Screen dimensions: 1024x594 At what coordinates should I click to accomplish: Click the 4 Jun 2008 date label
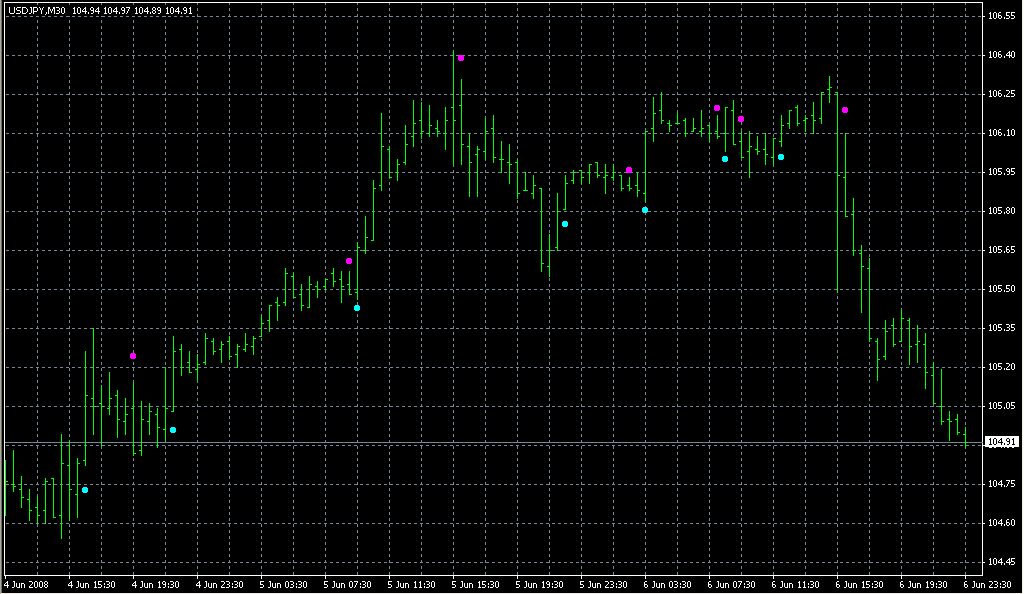pyautogui.click(x=27, y=584)
